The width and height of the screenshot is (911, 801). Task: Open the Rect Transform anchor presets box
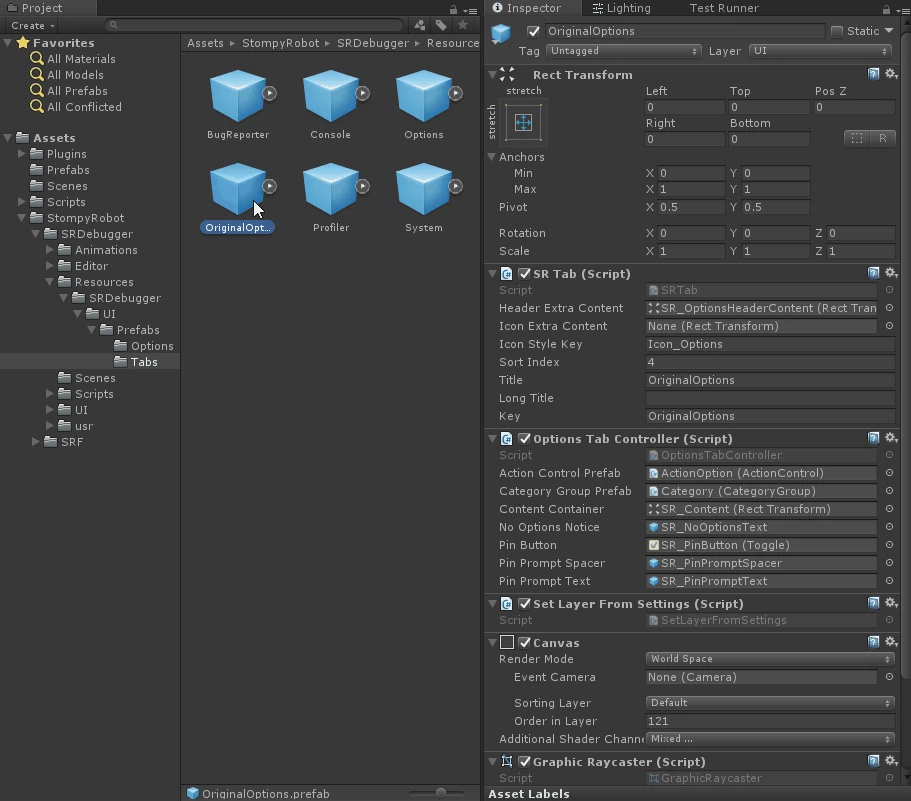coord(523,123)
